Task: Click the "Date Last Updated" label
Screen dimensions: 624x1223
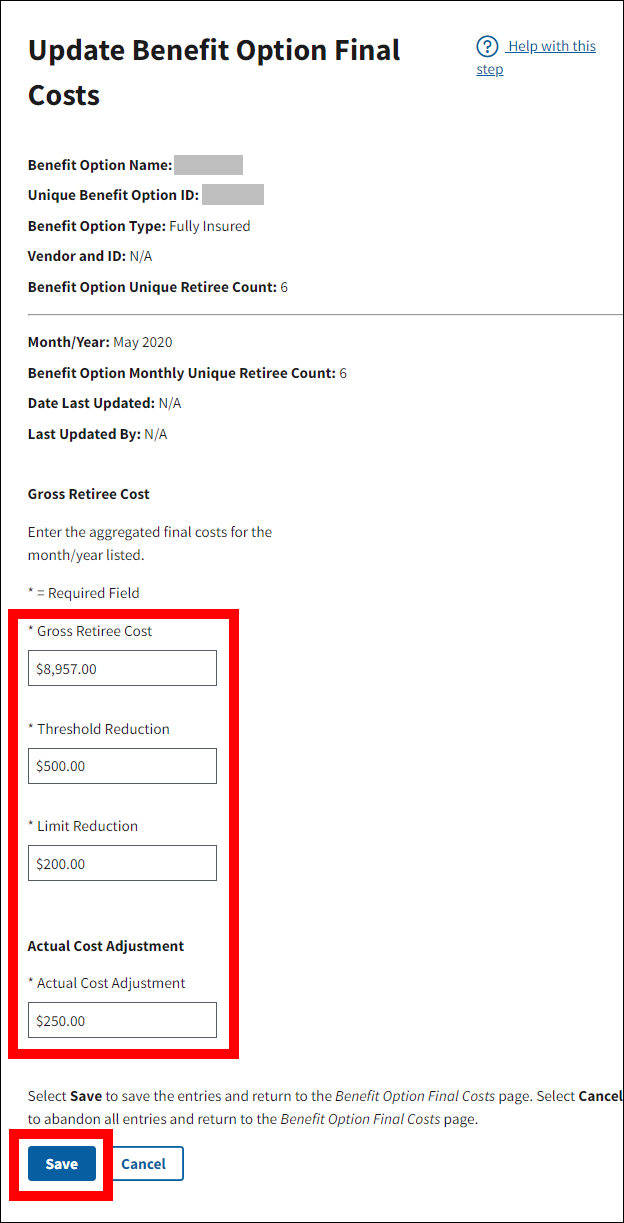Action: [91, 403]
